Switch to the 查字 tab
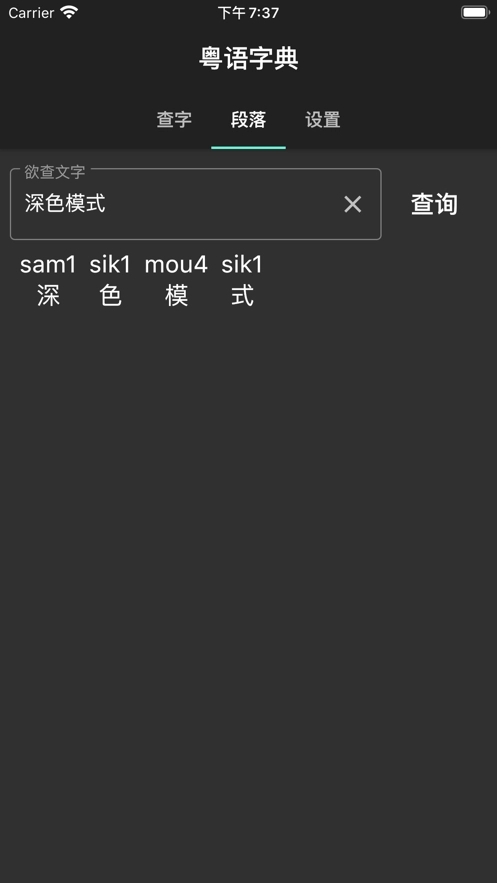Screen dimensions: 497x883 pos(174,120)
